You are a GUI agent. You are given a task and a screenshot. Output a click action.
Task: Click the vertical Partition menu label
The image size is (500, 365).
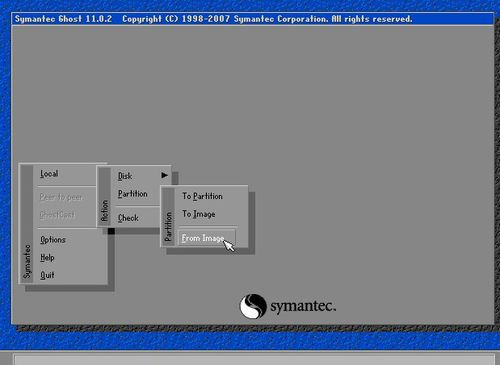pos(168,227)
